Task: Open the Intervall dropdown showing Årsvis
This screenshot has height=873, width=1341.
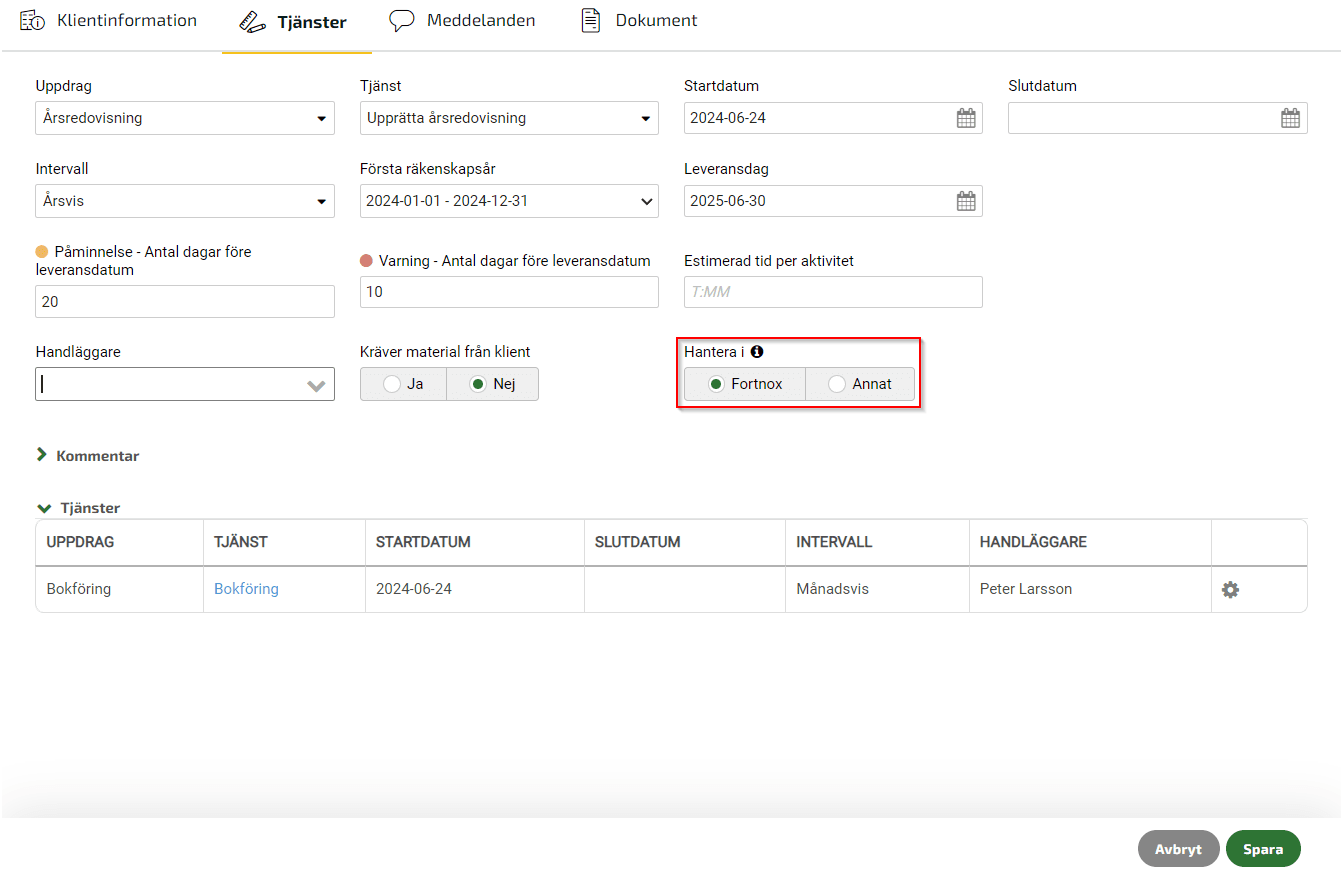Action: point(185,201)
